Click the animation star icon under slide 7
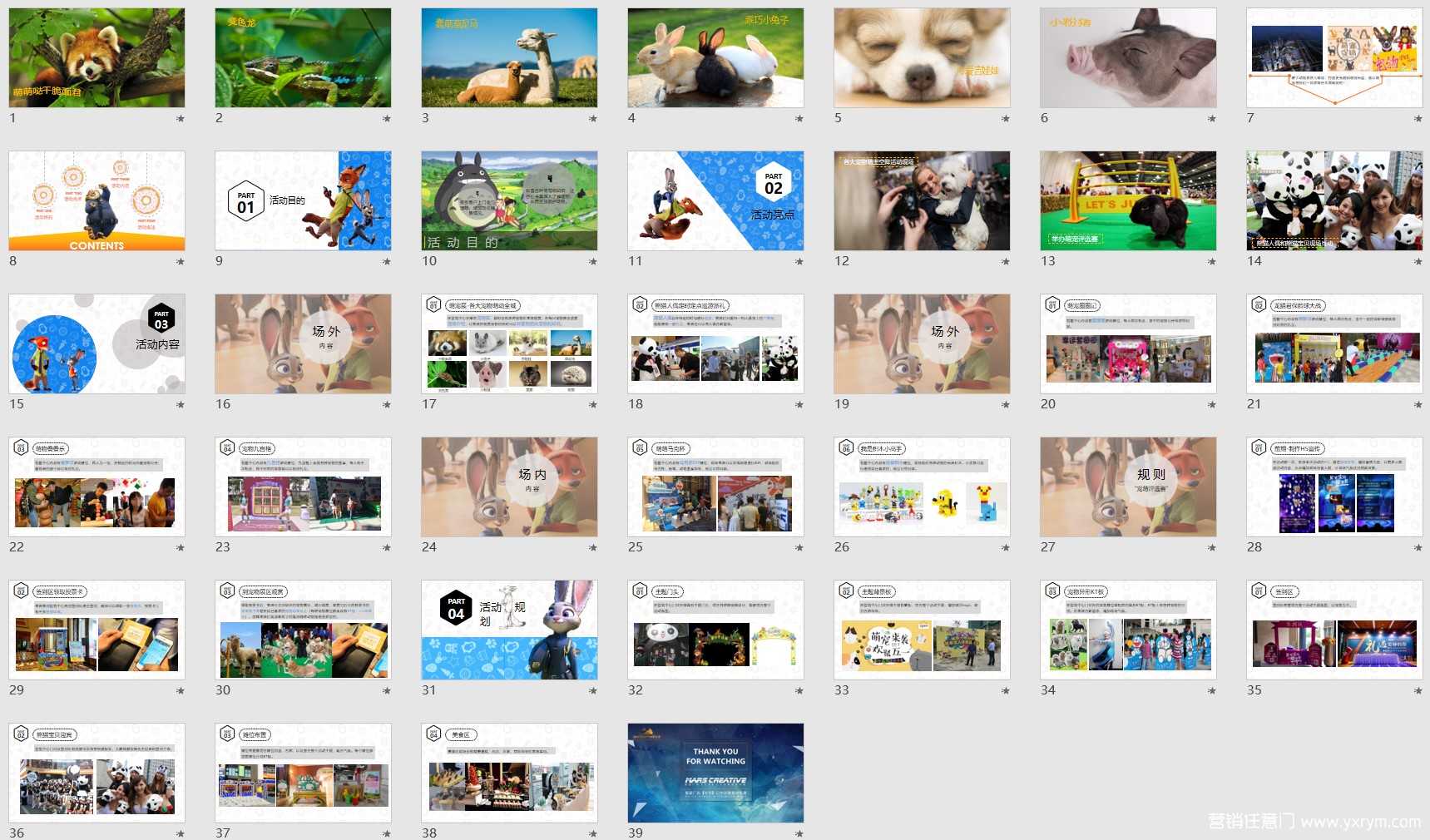 1418,119
